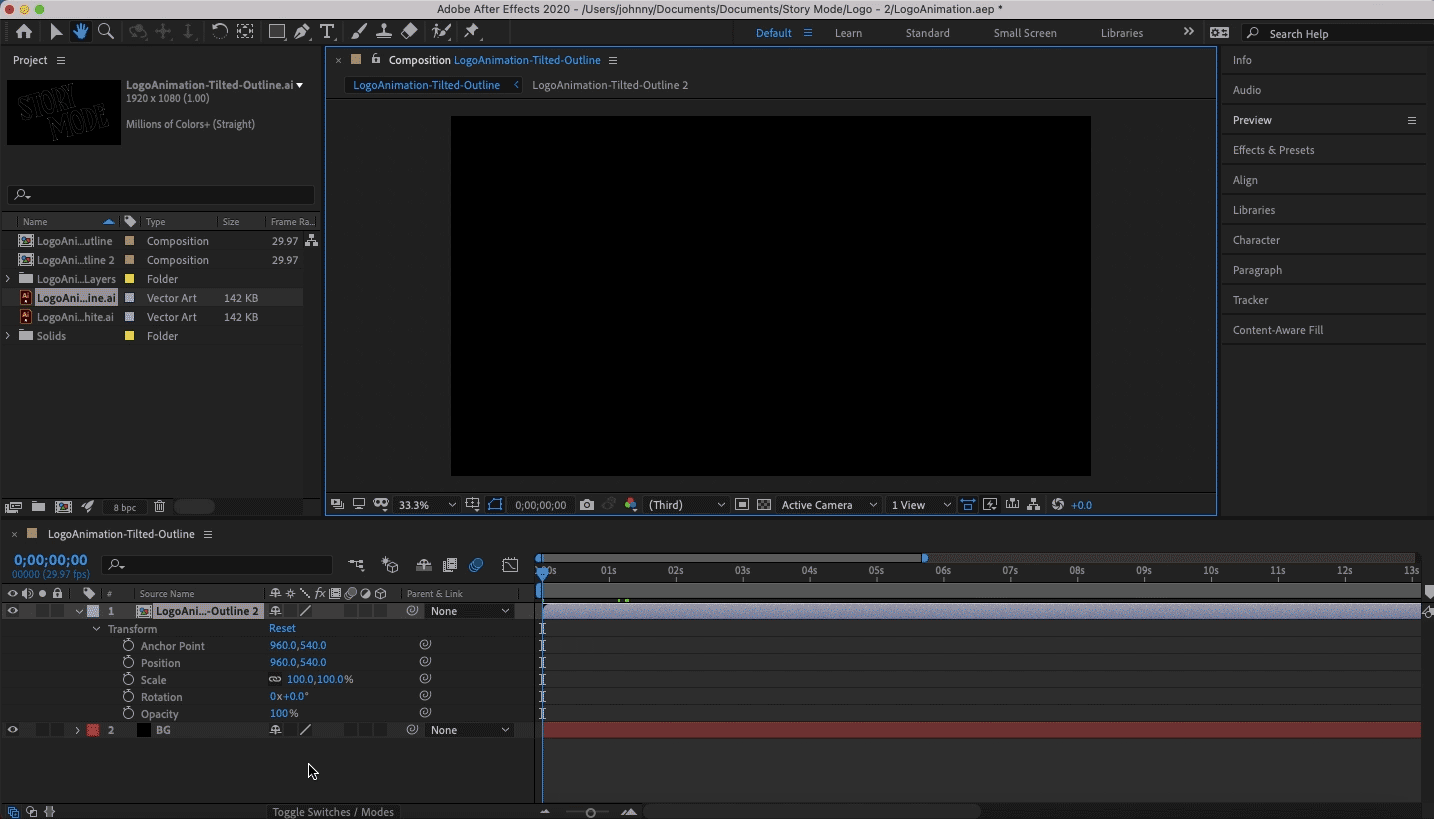1434x819 pixels.
Task: Toggle Position stopwatch keyframing
Action: (128, 663)
